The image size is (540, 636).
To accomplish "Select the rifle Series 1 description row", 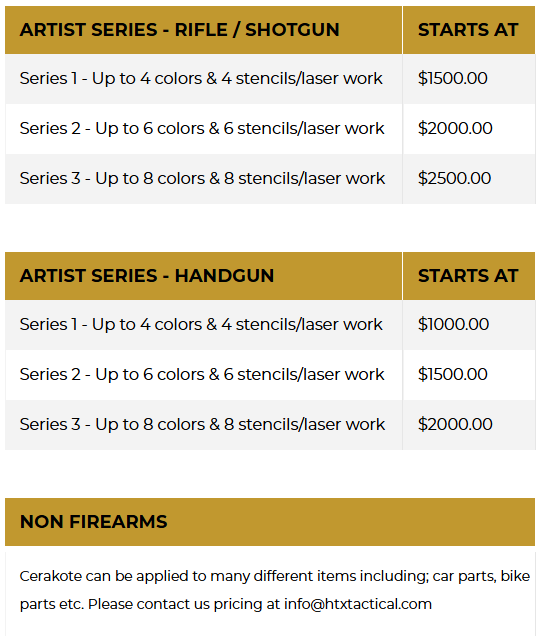I will click(x=201, y=78).
